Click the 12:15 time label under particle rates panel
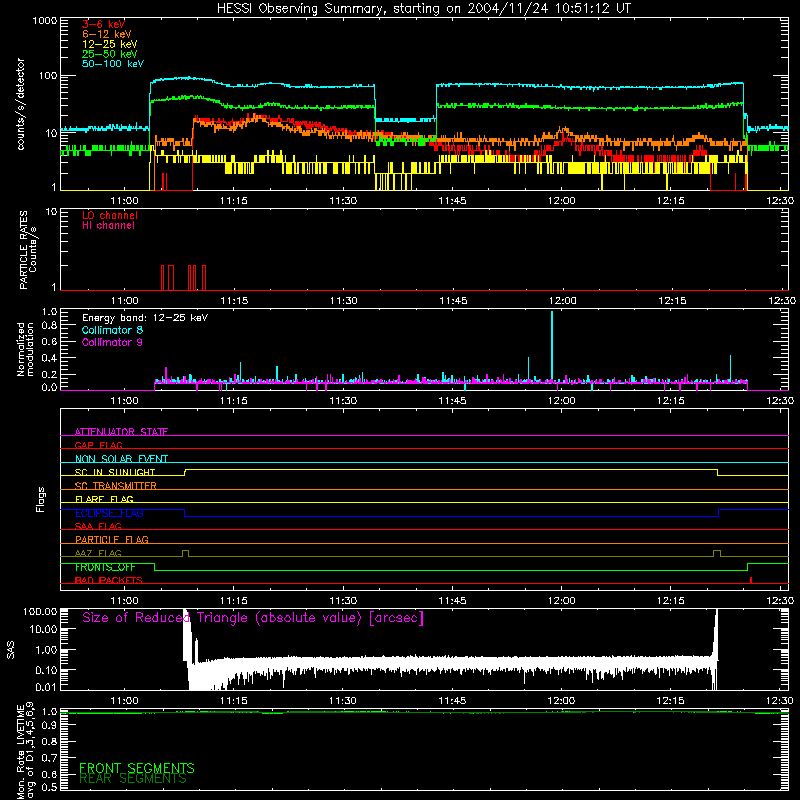 (672, 301)
